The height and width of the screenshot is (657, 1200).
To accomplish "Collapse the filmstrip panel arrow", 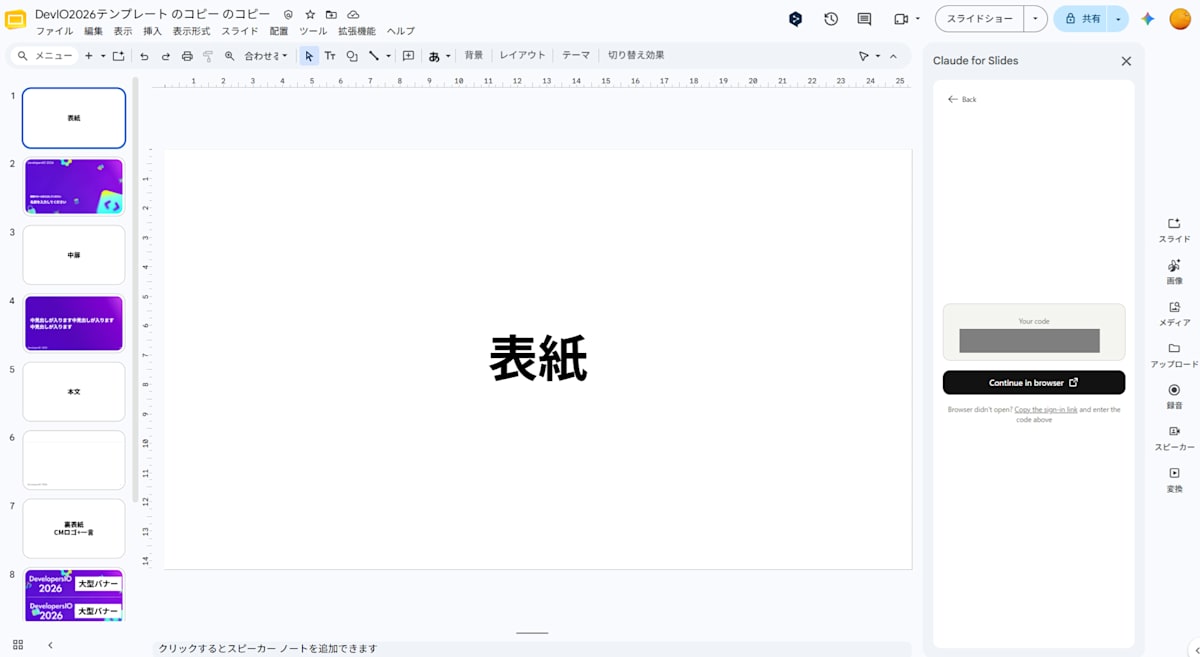I will pos(50,645).
